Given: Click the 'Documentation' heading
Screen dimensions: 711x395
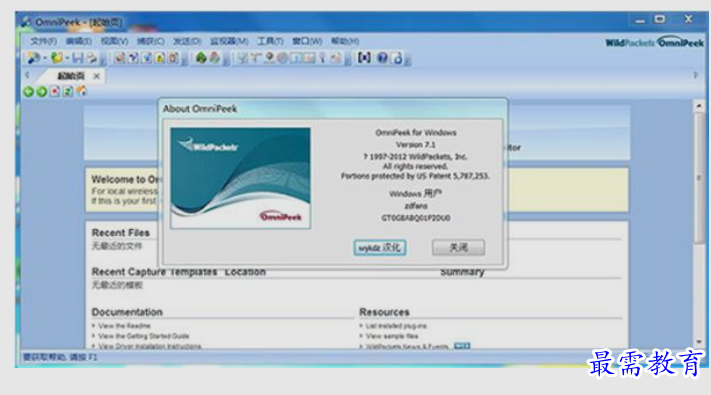Looking at the screenshot, I should click(127, 312).
